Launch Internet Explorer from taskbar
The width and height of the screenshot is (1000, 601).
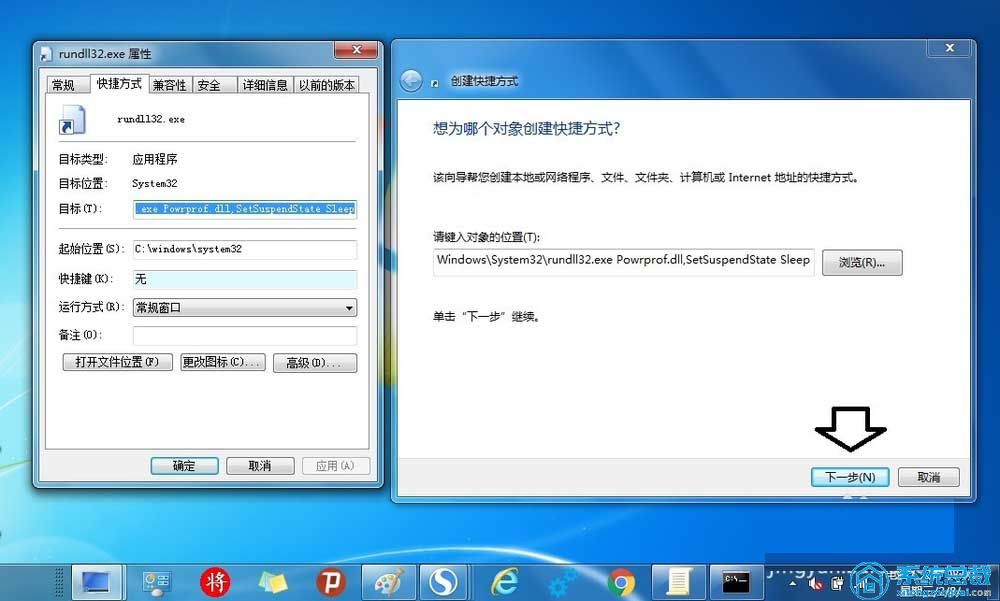pyautogui.click(x=504, y=582)
